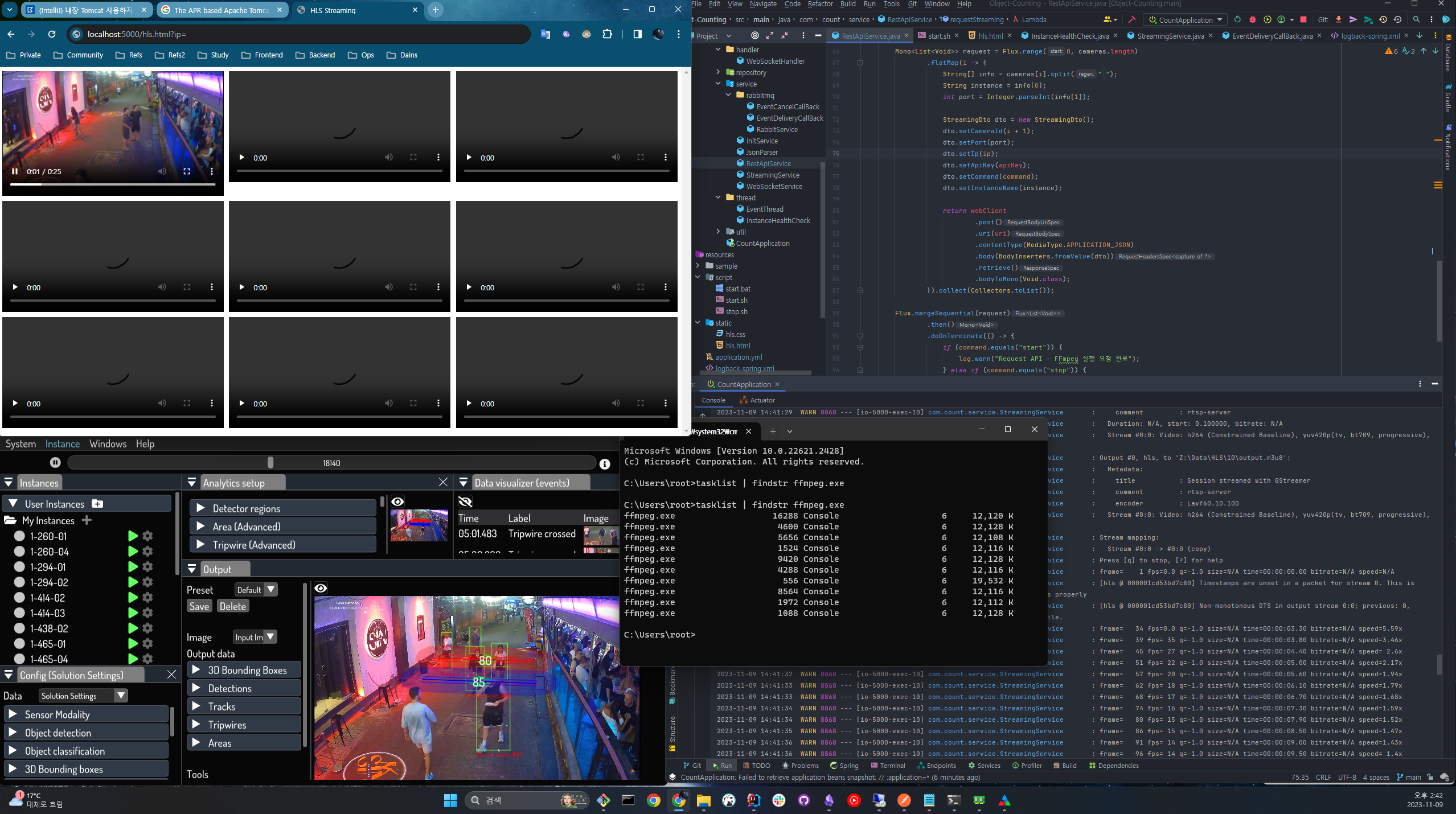The height and width of the screenshot is (814, 1456).
Task: Click the Delete preset button
Action: [x=232, y=607]
